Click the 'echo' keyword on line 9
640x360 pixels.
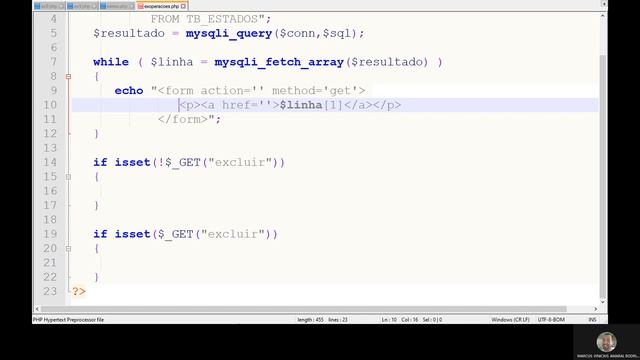[129, 91]
